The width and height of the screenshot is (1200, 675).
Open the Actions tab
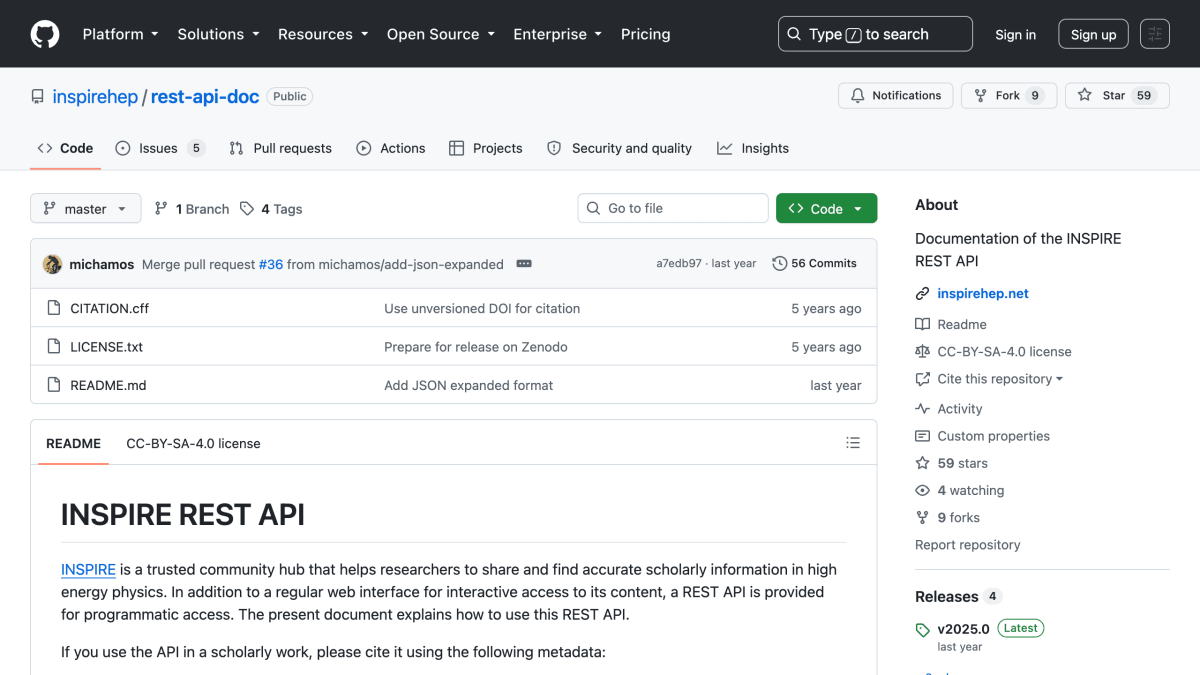[391, 148]
